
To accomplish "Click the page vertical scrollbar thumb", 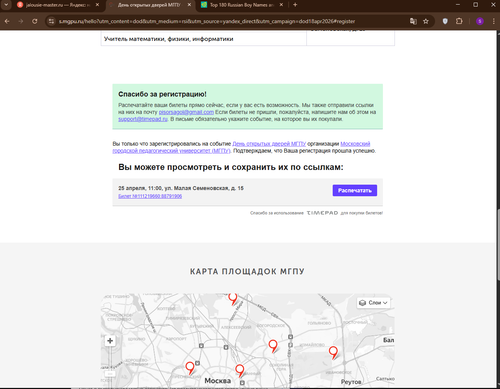I will click(x=498, y=245).
